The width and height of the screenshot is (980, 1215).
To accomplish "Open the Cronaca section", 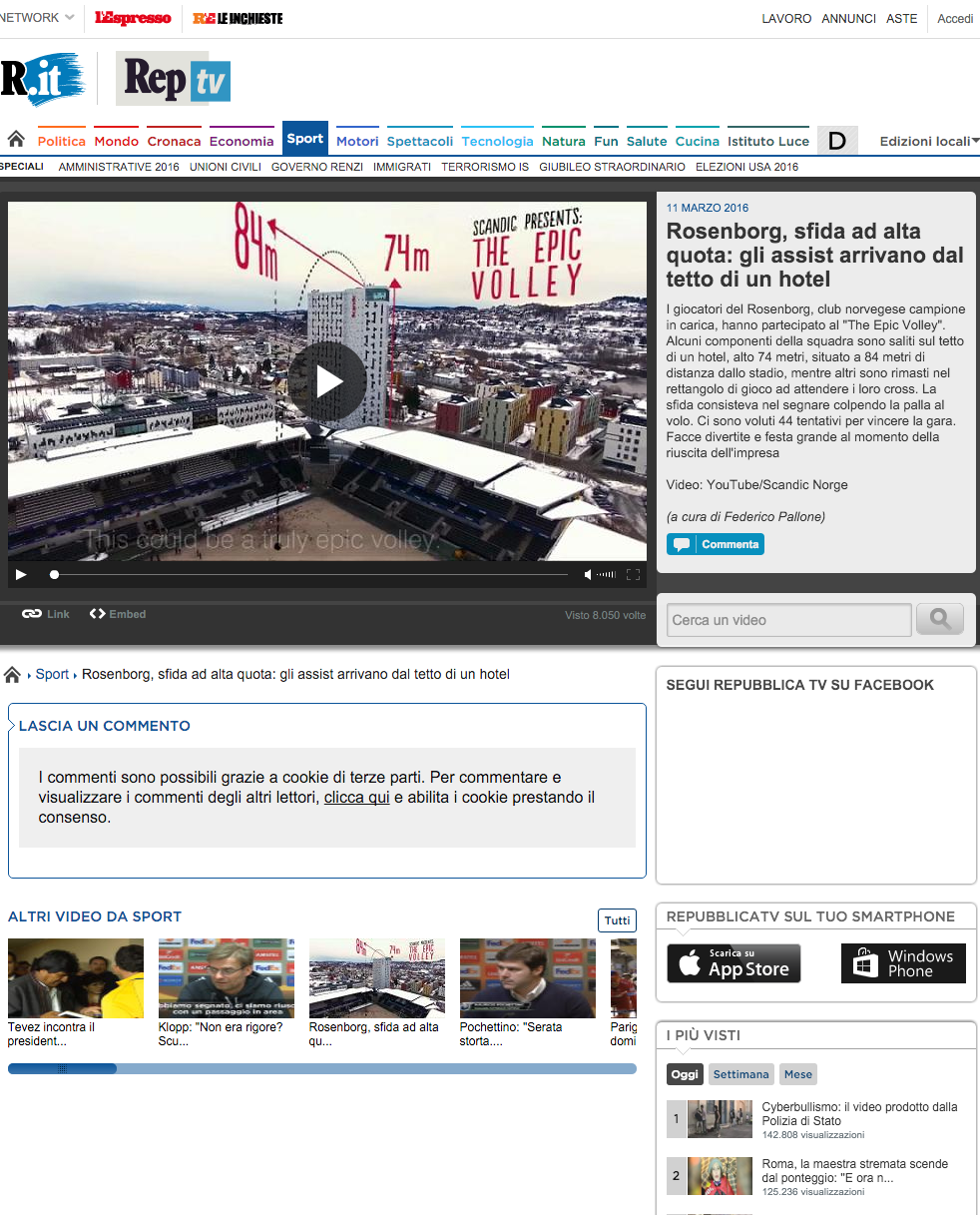I will coord(174,141).
